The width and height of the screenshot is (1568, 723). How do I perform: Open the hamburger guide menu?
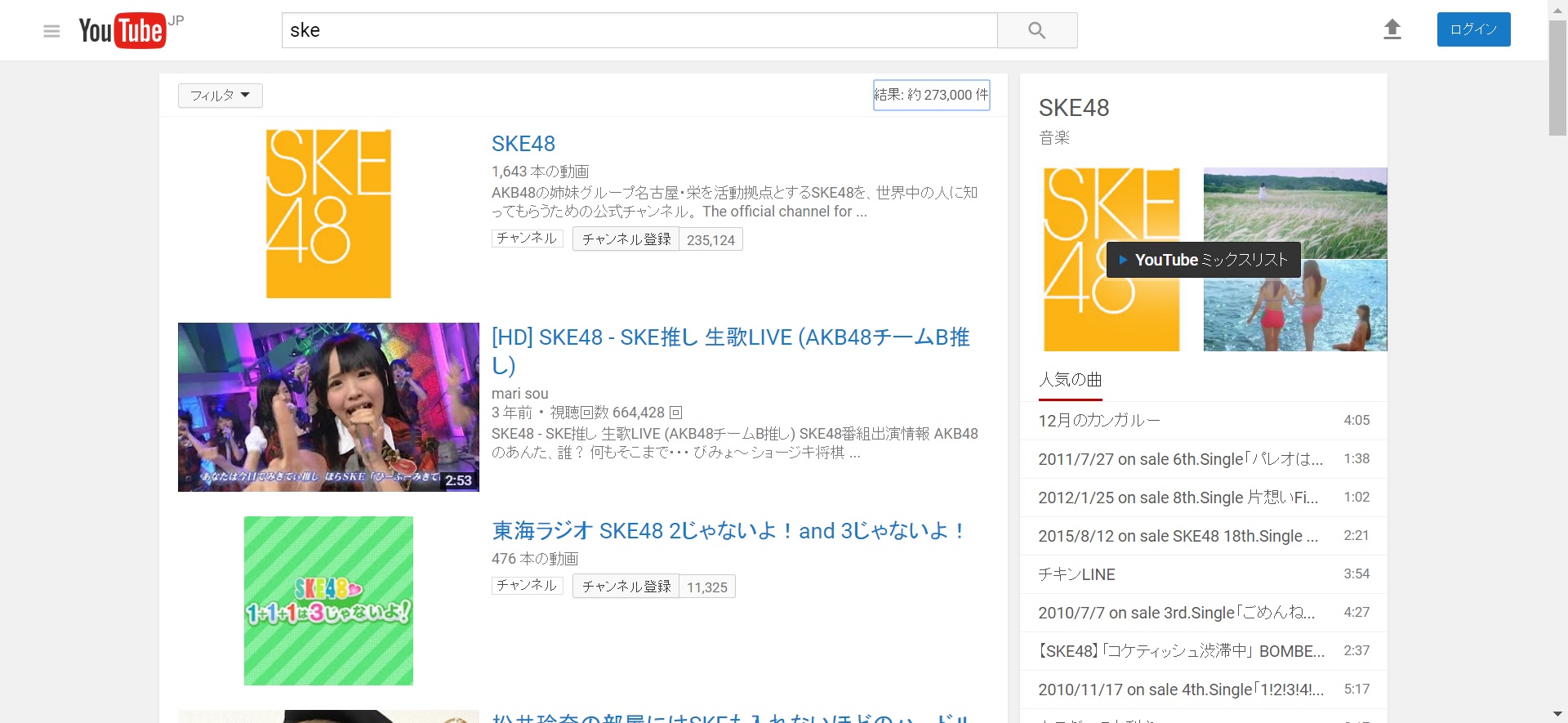(51, 31)
